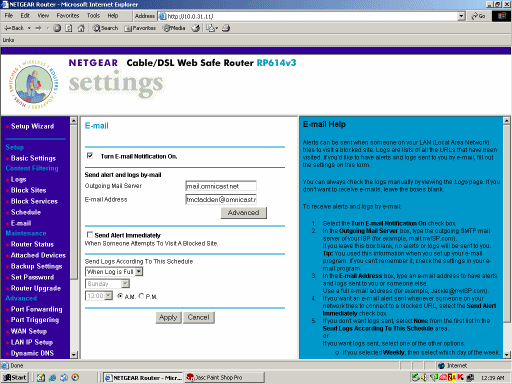This screenshot has height=384, width=512.
Task: Click the Apply button
Action: click(168, 317)
